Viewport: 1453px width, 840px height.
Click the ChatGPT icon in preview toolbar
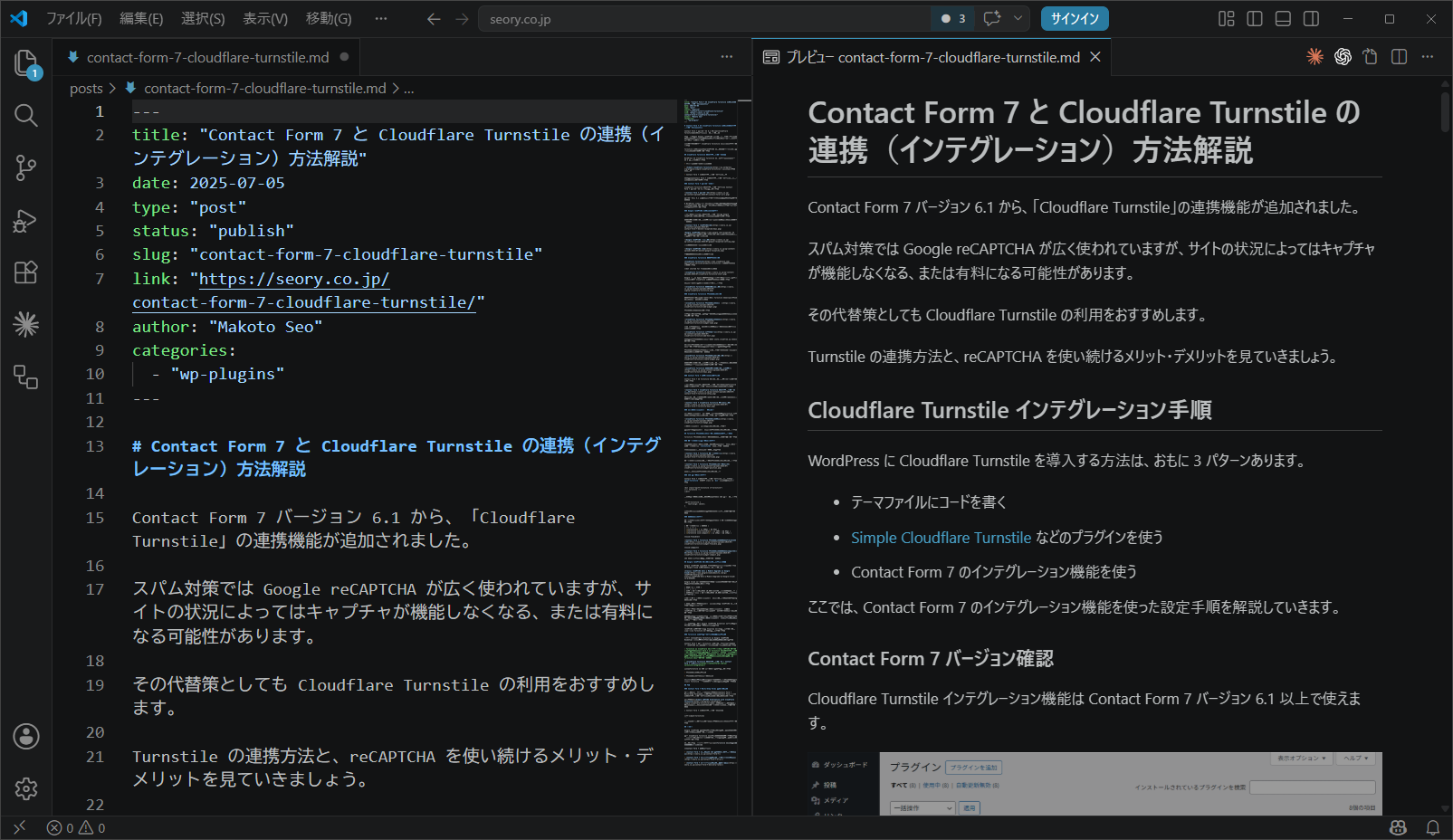[1343, 57]
